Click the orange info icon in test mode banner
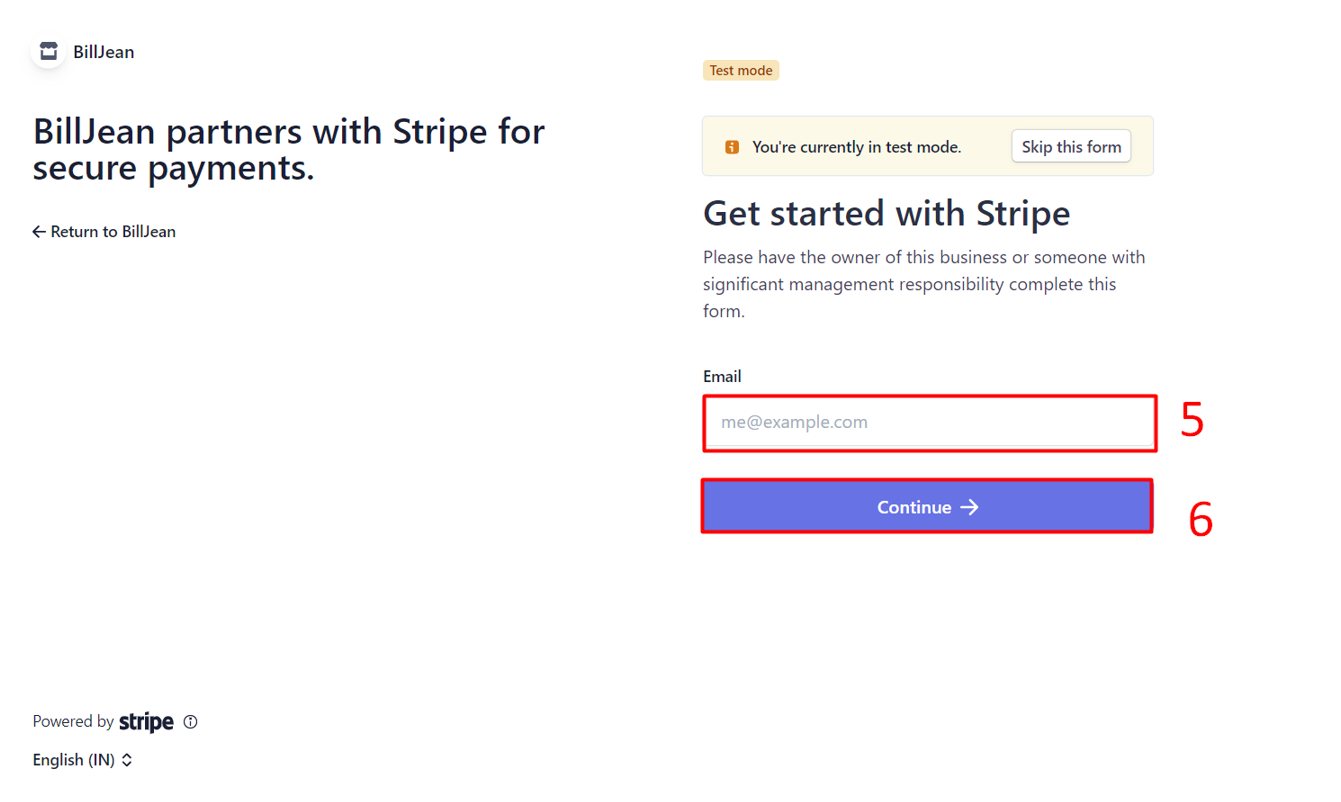 [x=732, y=147]
